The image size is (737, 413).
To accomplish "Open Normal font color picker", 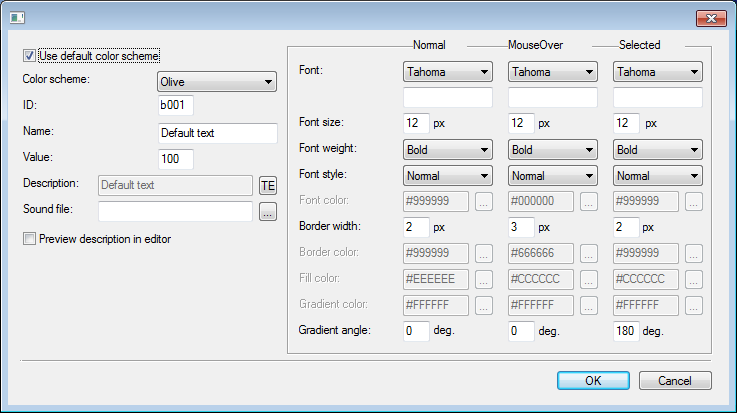I will 484,201.
